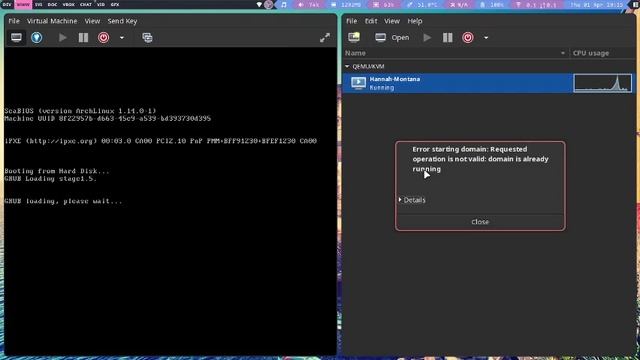
Task: Click Open button in manager toolbar
Action: coord(392,38)
